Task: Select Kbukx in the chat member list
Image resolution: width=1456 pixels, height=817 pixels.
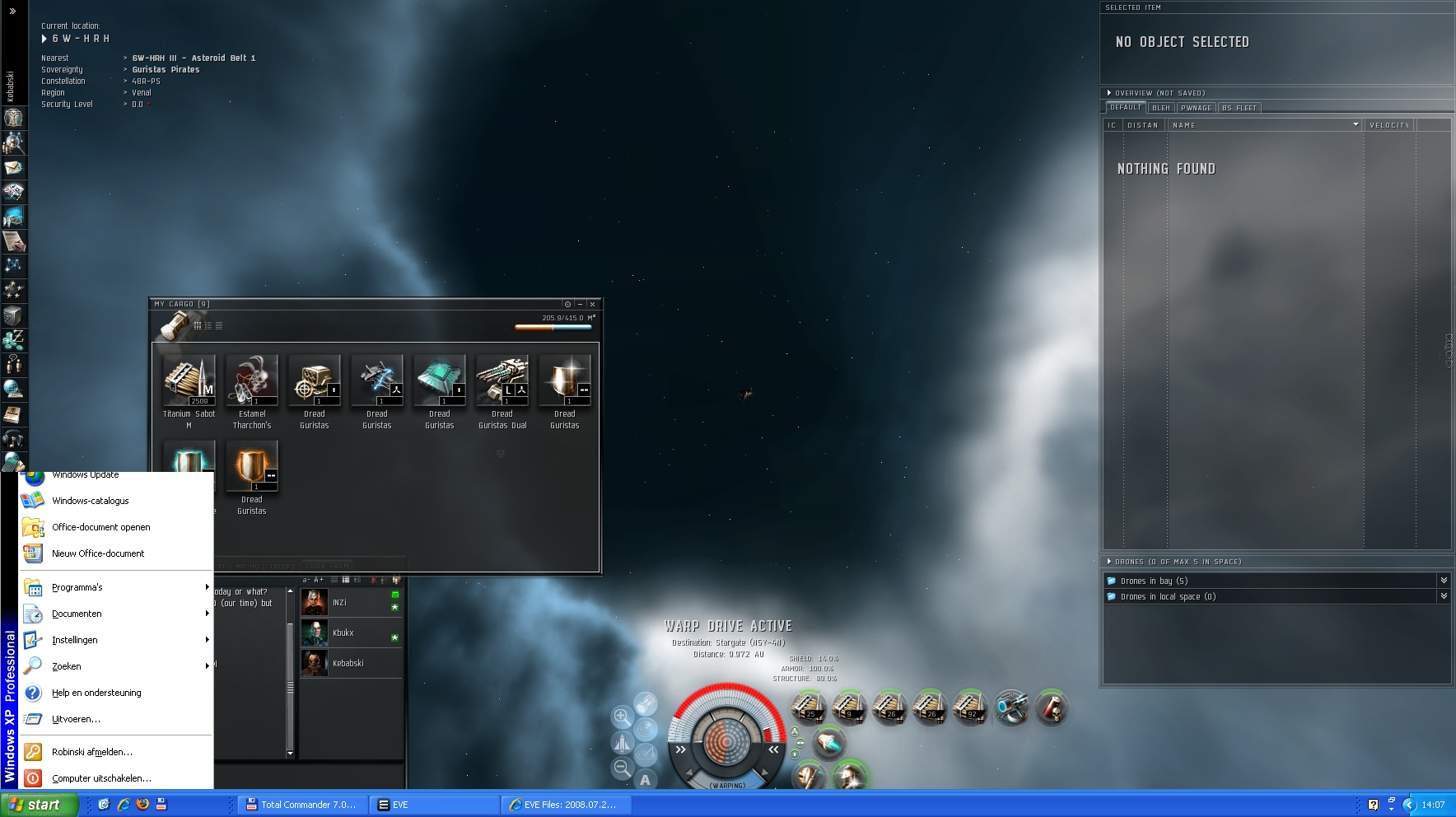Action: coord(351,633)
